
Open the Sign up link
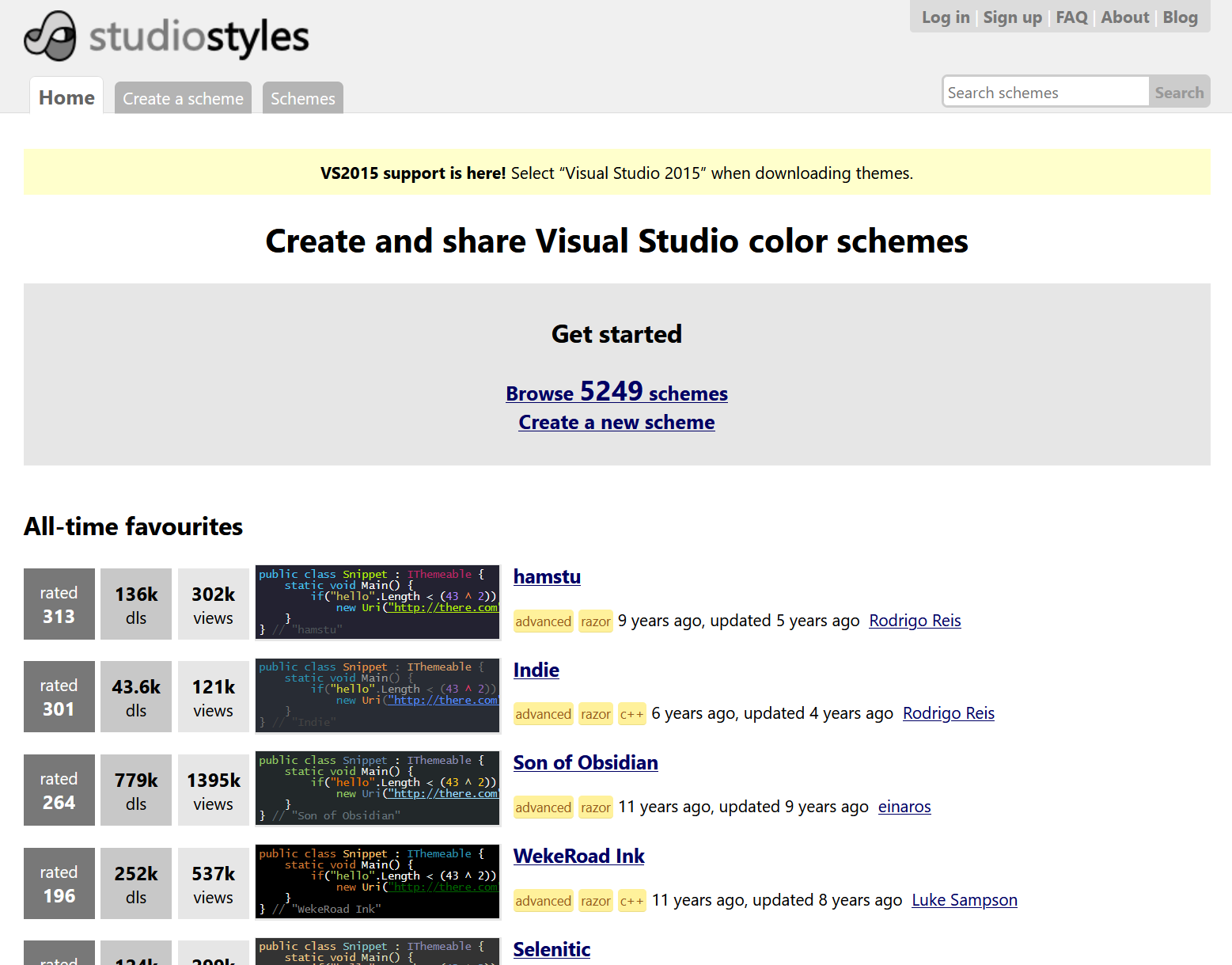click(1012, 17)
